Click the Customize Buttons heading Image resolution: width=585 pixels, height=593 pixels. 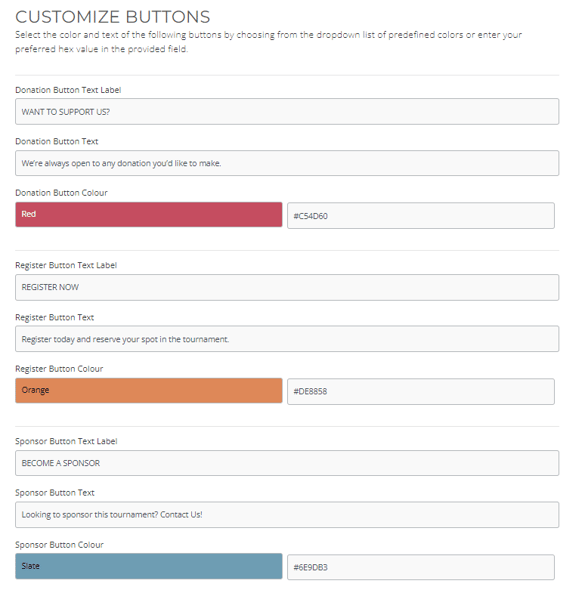[x=113, y=17]
